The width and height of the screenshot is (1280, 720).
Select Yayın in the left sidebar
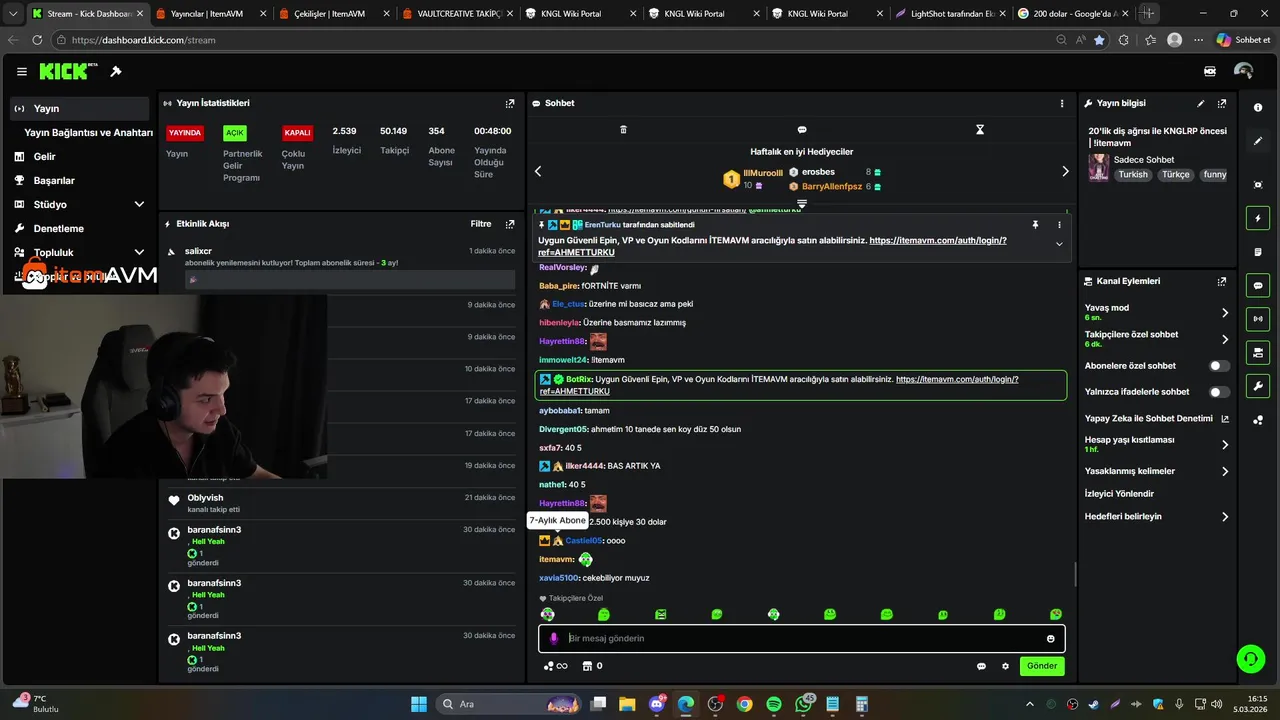tap(80, 108)
